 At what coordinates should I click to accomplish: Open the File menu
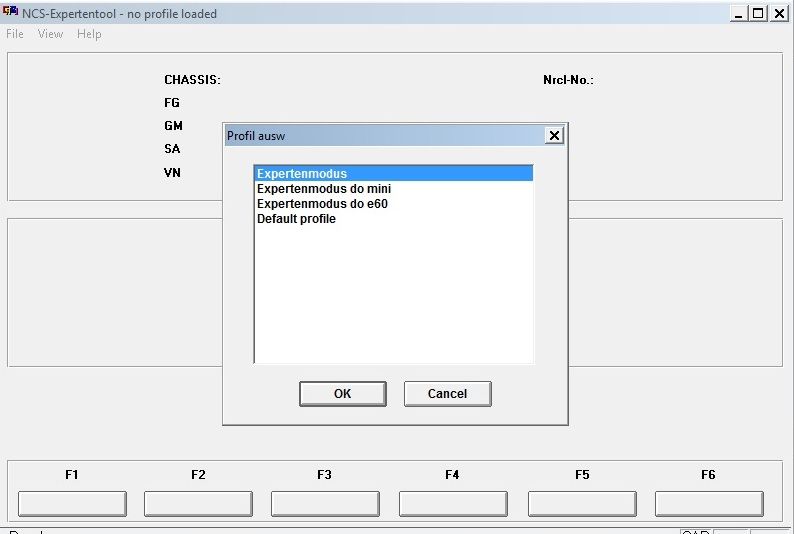point(15,34)
